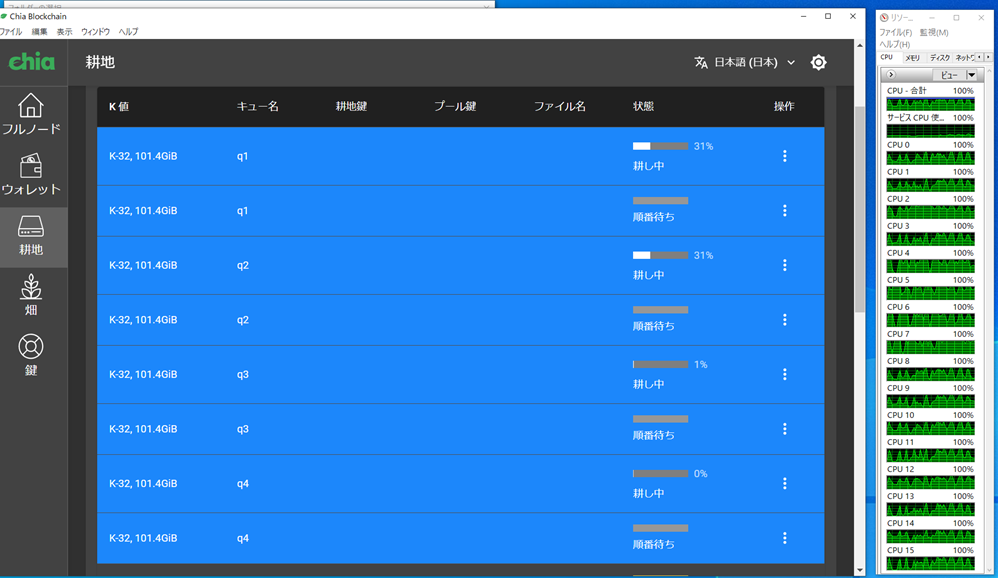The image size is (998, 578).
Task: Click the scroll-down arrow of the Chia page scrollbar
Action: pos(860,570)
